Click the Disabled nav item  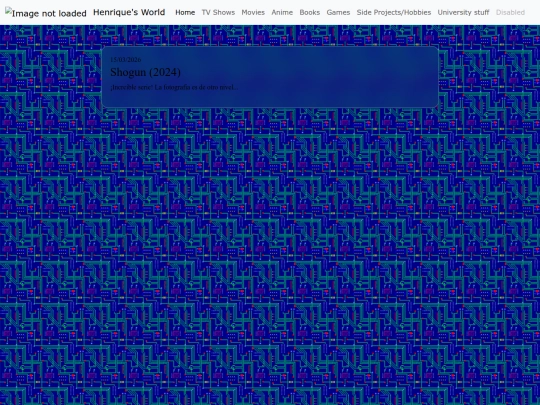[510, 12]
